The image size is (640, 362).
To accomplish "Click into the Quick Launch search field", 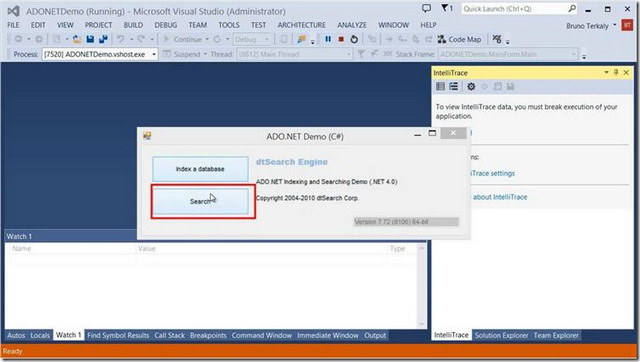I will (514, 9).
